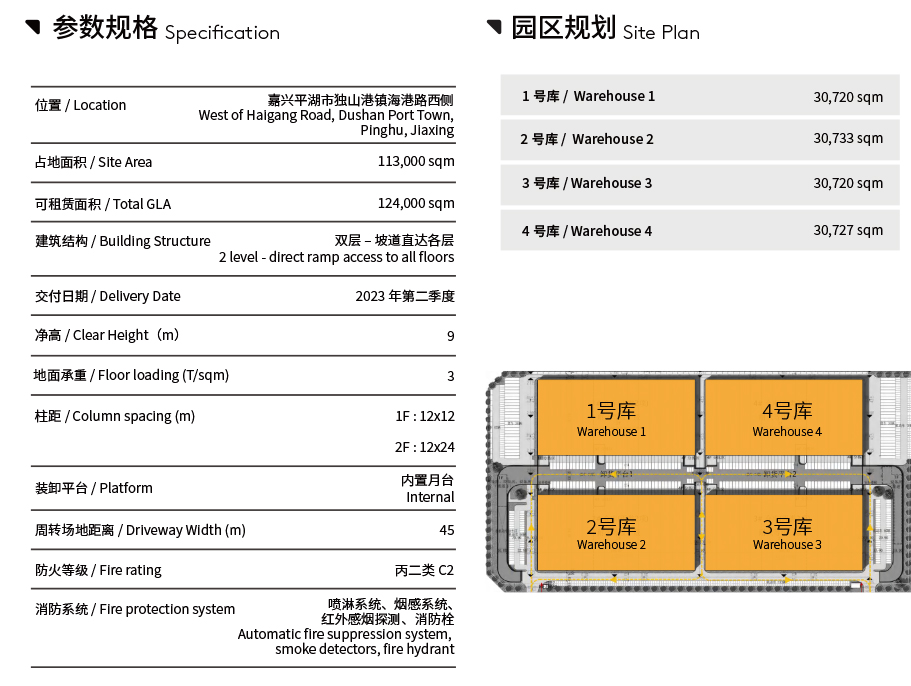Viewport: 911px width, 686px height.
Task: Click the Warehouse 4 row in Site Plan list
Action: [699, 231]
